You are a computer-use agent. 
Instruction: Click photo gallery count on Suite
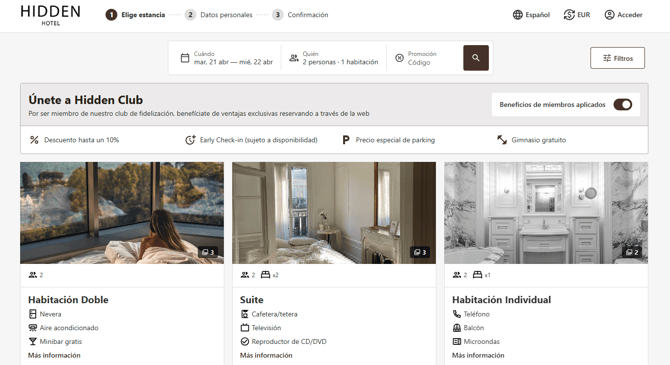tap(420, 252)
